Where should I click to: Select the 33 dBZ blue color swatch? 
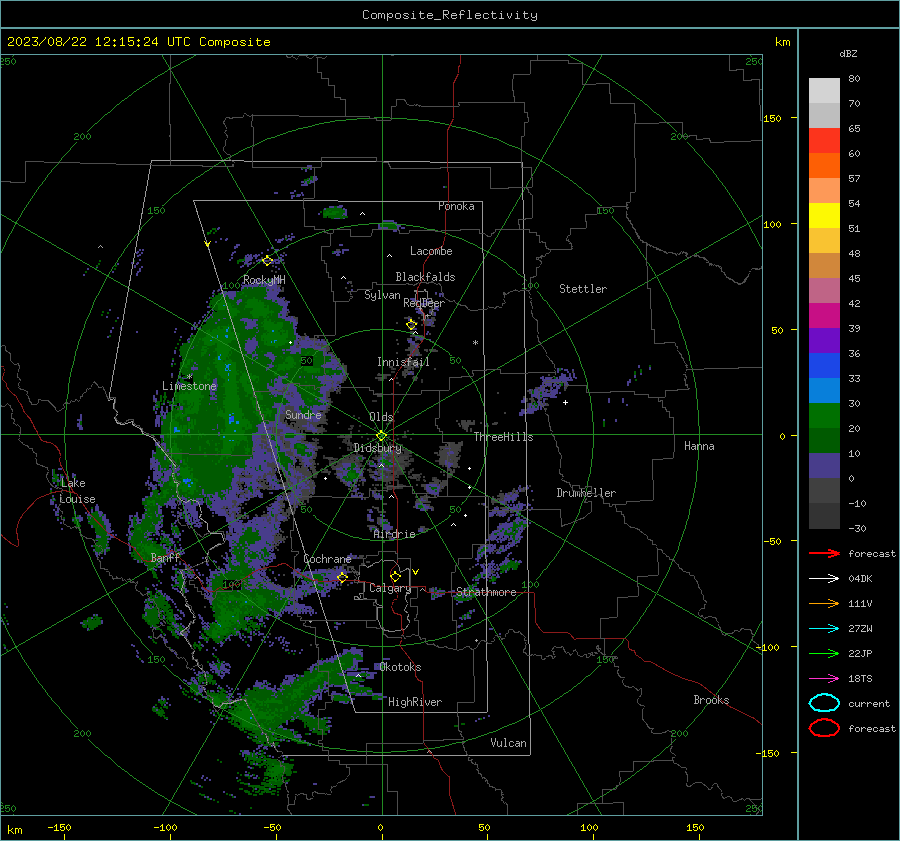[x=824, y=390]
